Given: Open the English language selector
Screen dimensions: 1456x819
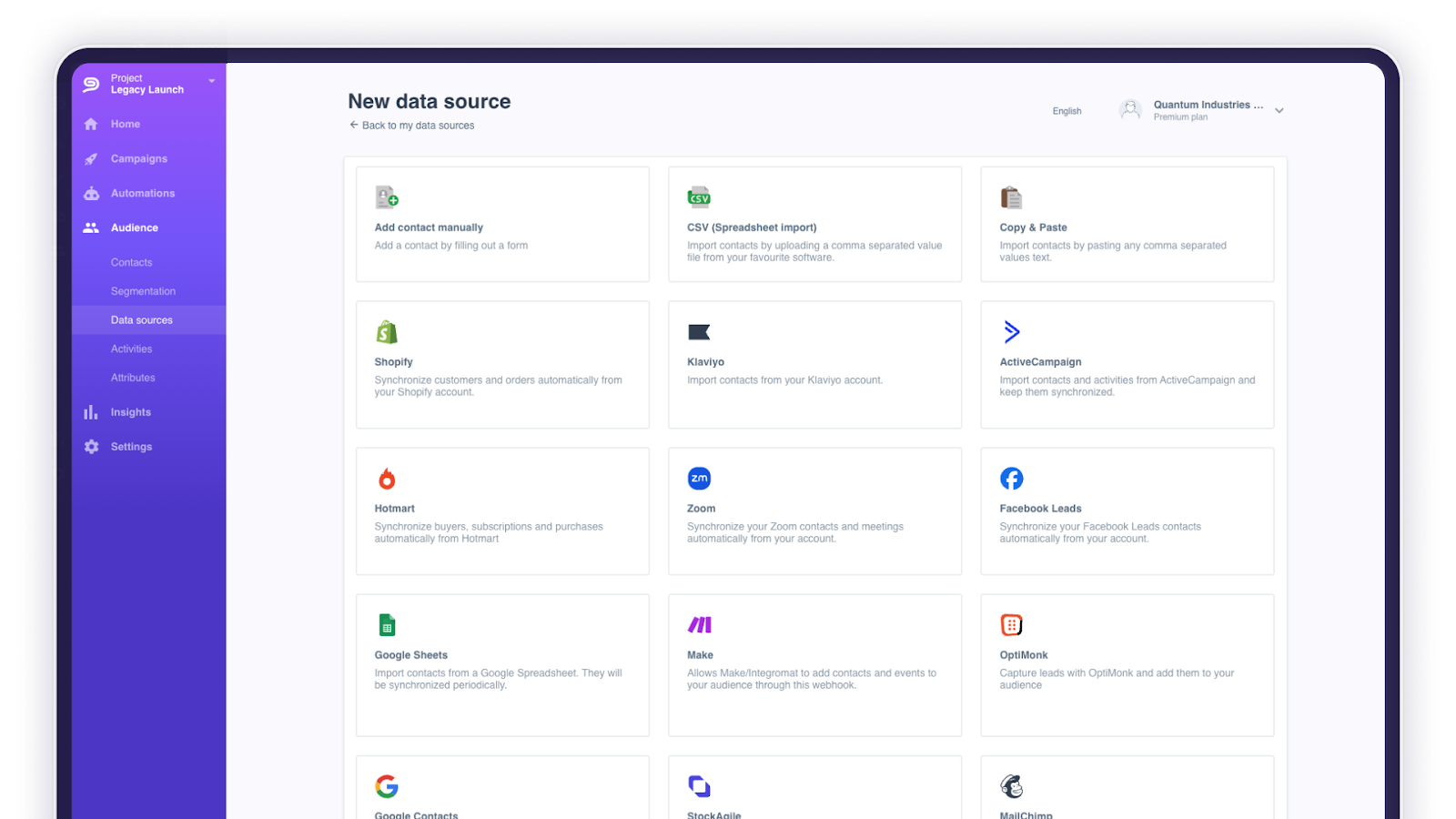Looking at the screenshot, I should click(1066, 110).
